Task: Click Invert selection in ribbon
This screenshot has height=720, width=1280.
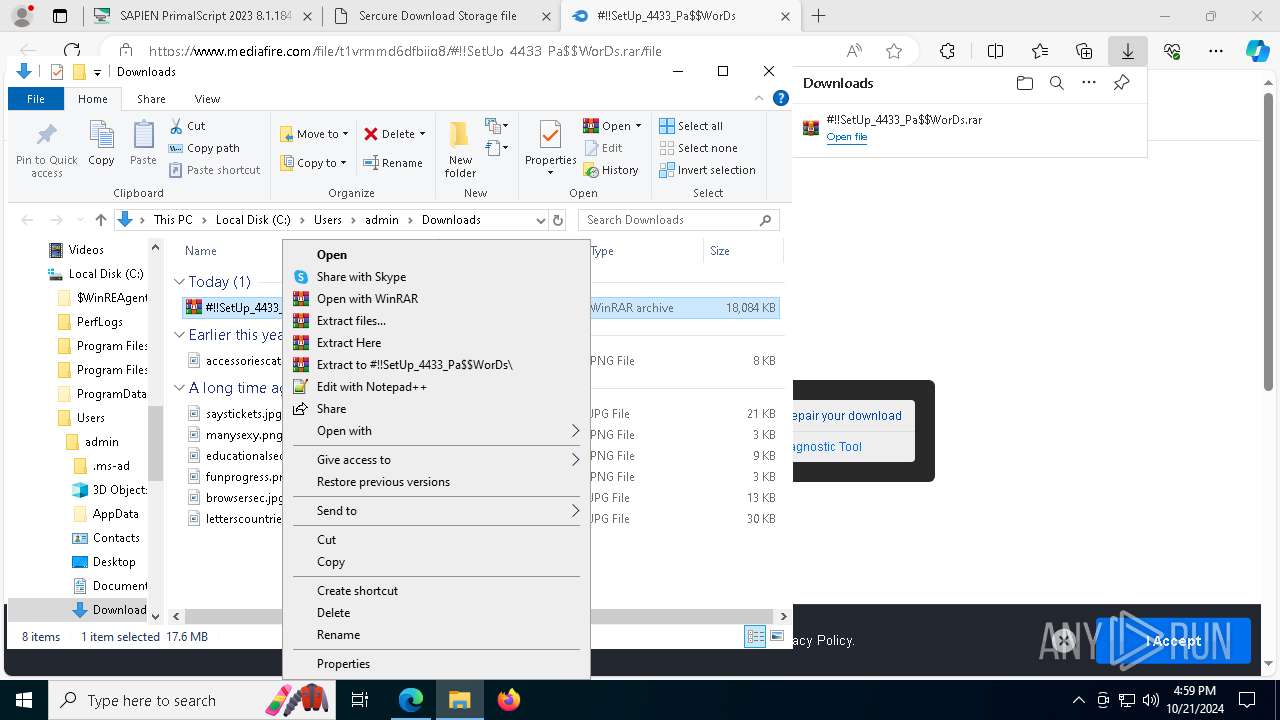Action: [707, 169]
